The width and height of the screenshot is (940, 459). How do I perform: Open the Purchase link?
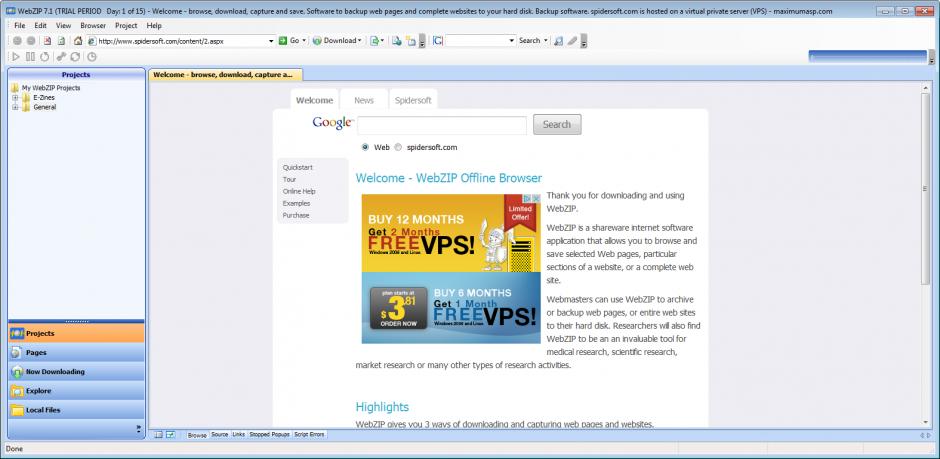click(296, 215)
